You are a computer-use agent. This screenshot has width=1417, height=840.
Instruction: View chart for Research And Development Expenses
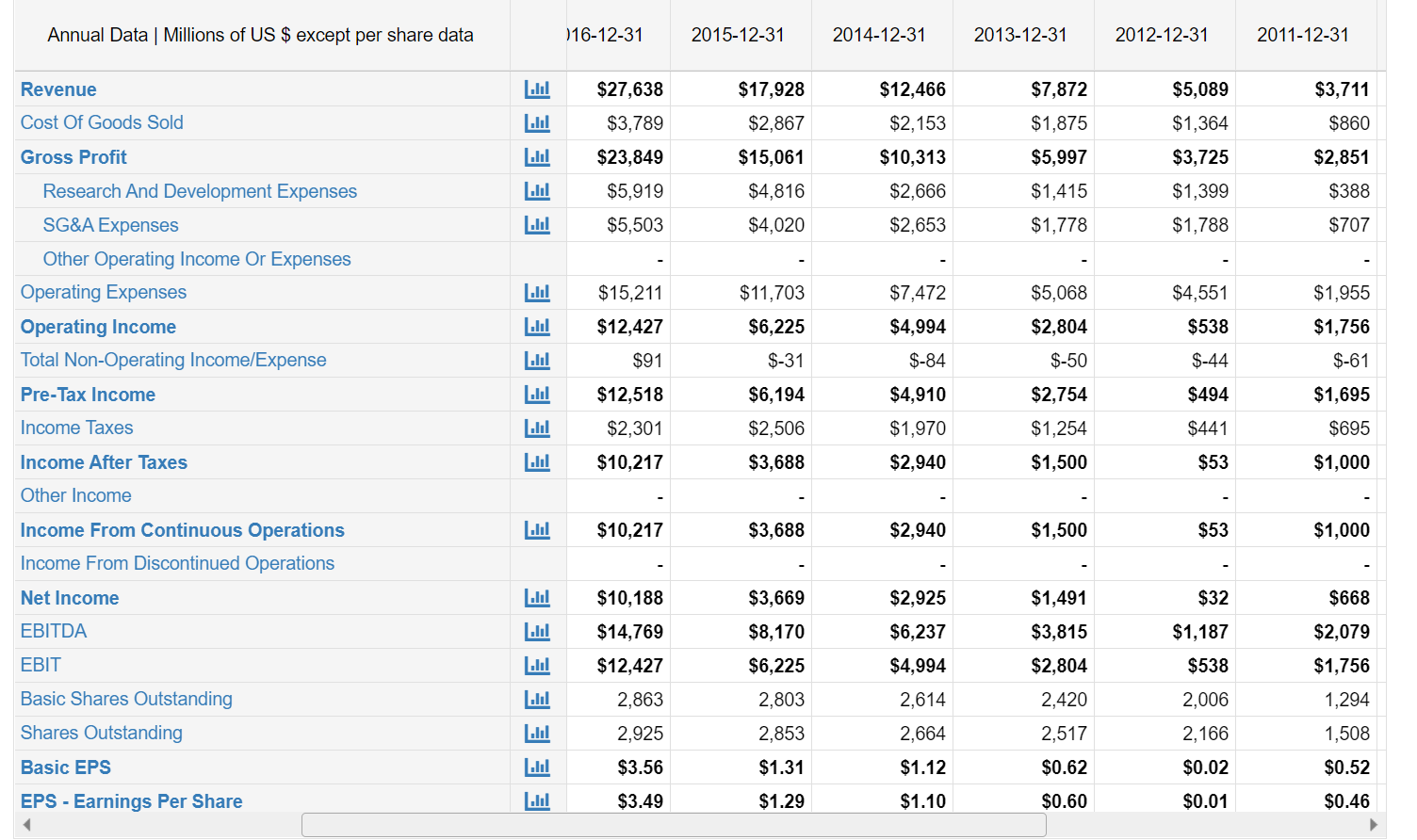click(x=537, y=190)
